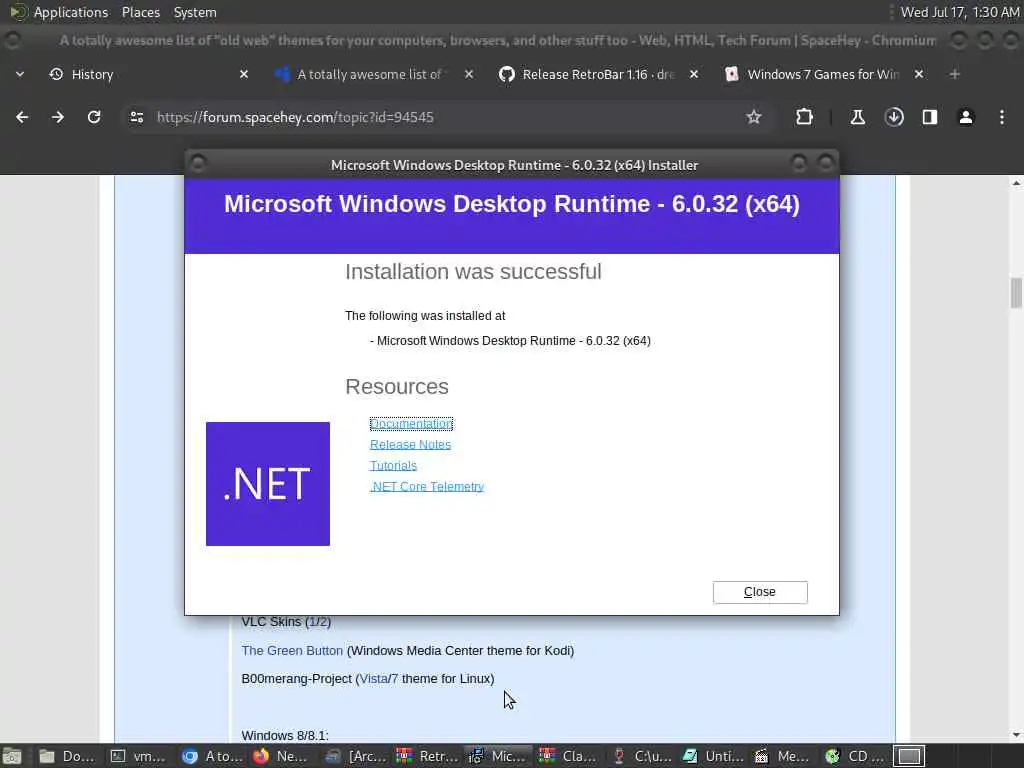Toggle the Chromium side panel

930,117
